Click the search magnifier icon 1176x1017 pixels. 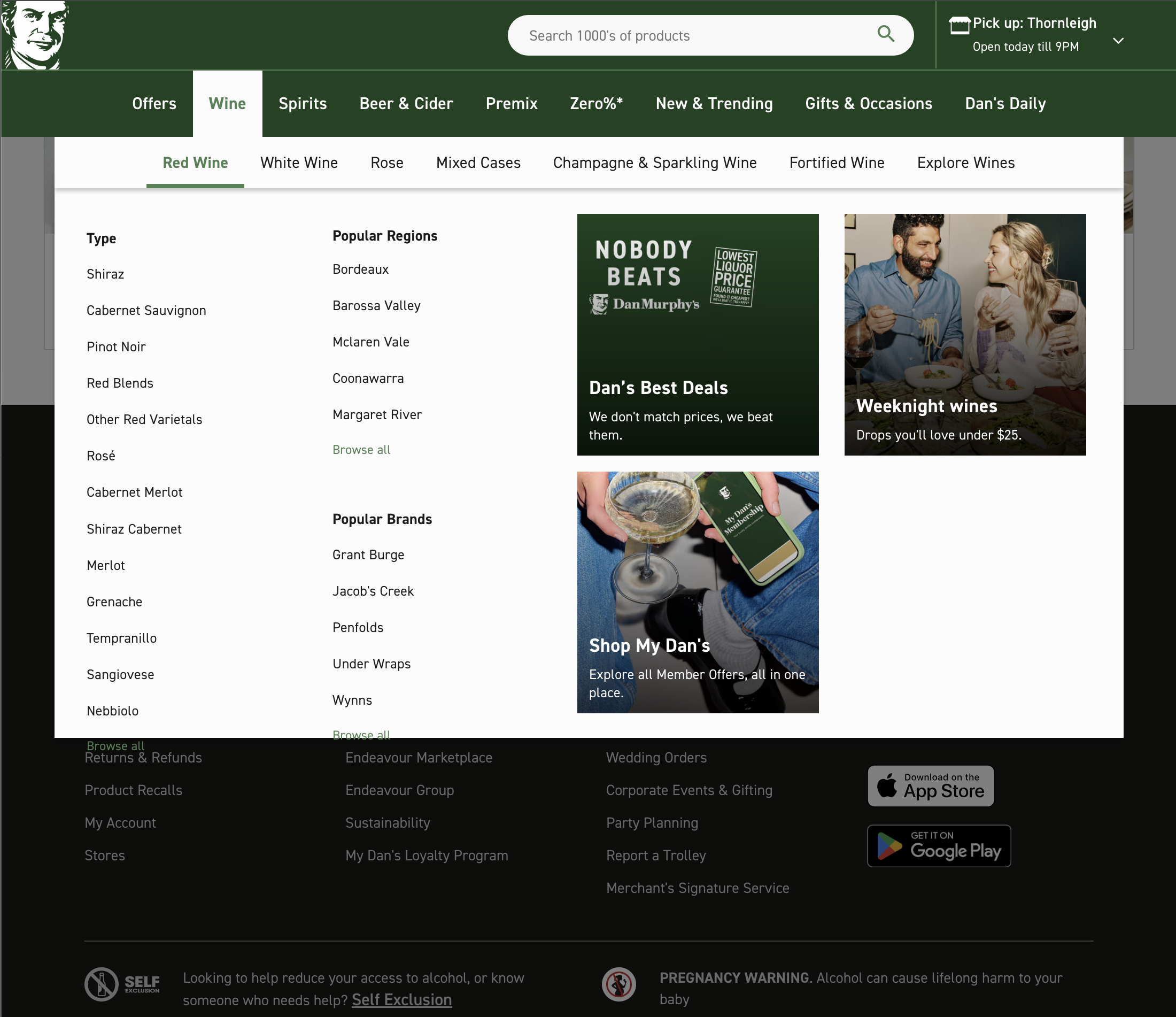tap(885, 35)
